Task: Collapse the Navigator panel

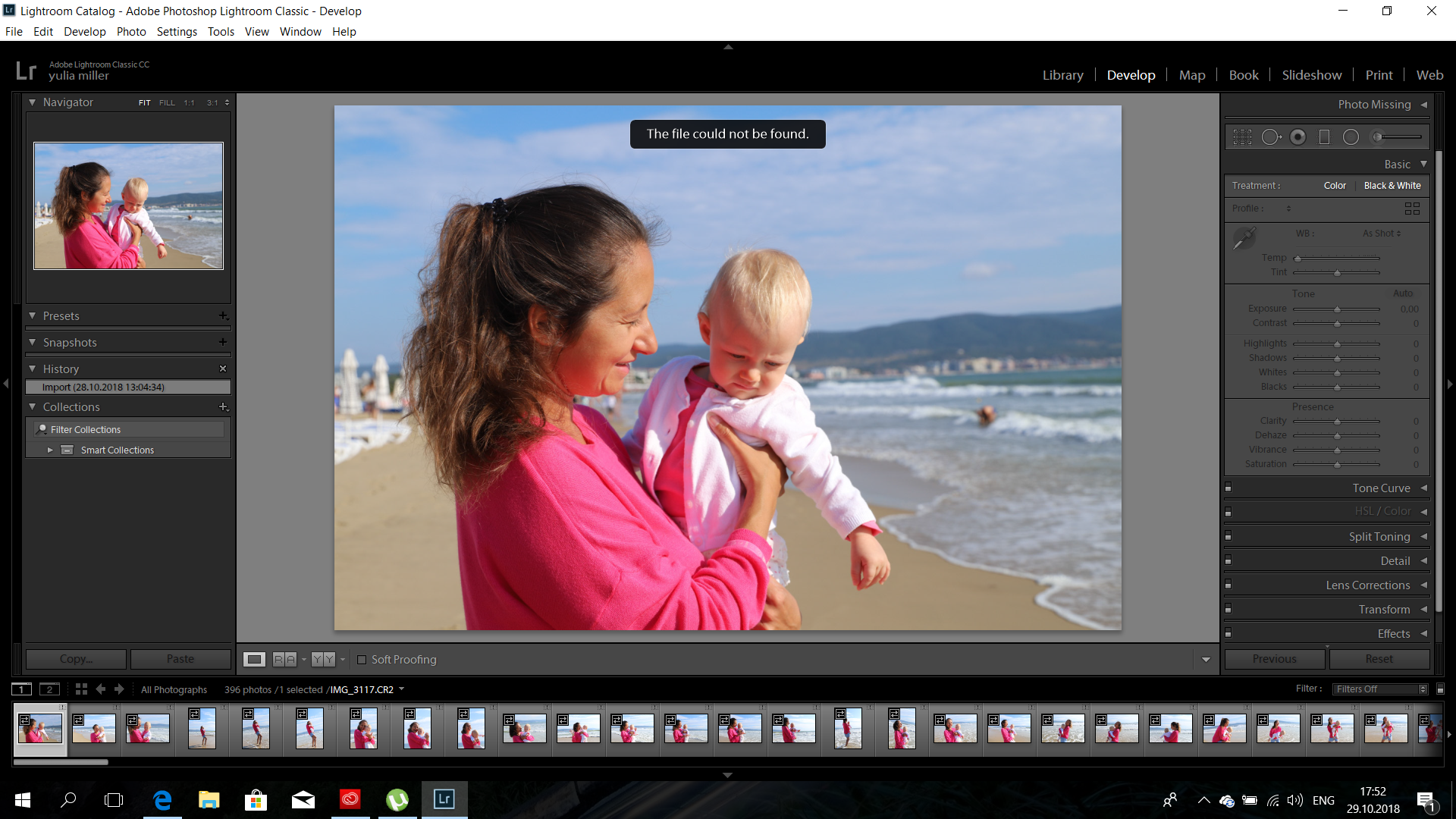Action: pos(32,102)
